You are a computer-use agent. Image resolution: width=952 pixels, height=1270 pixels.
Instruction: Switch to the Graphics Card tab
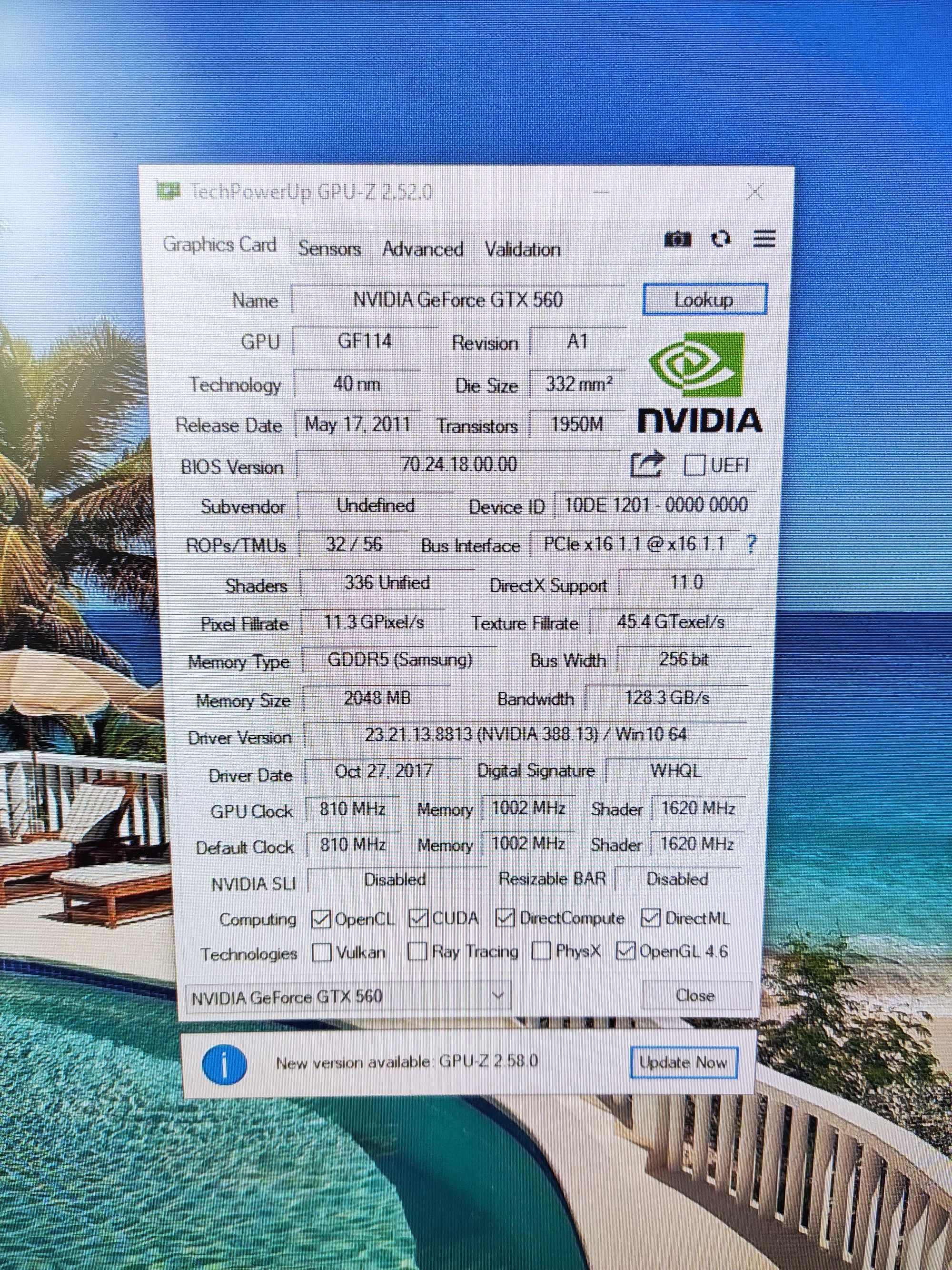(x=219, y=245)
